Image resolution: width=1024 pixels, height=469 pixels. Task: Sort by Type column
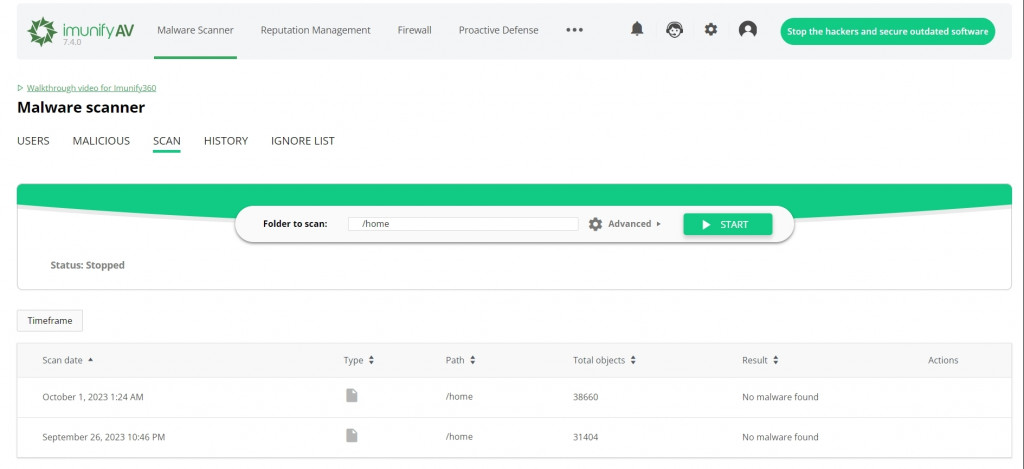[371, 361]
